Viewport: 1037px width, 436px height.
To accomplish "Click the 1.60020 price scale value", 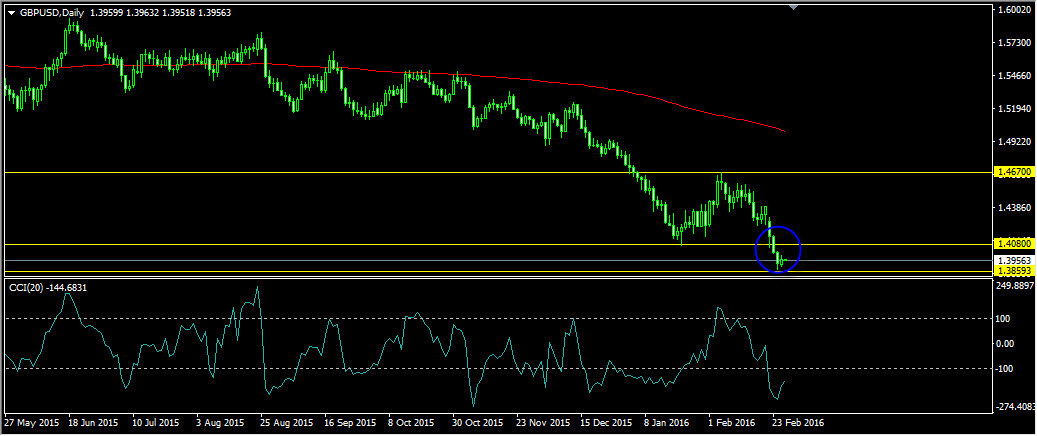I will point(1015,10).
